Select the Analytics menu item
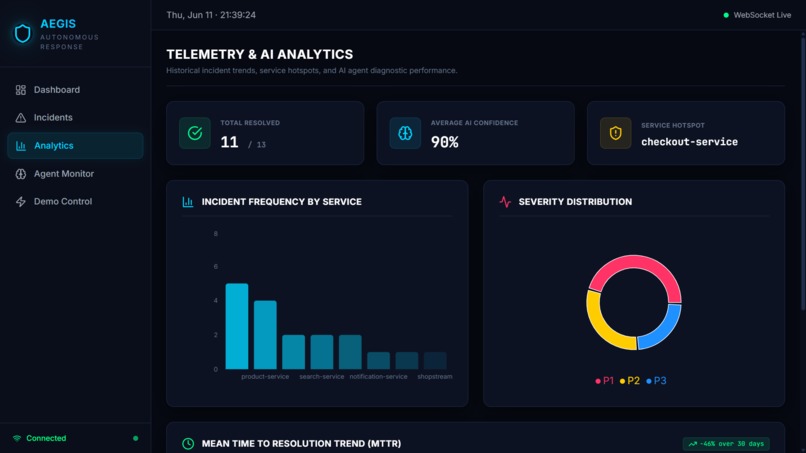Screen dimensions: 806x453 75,146
